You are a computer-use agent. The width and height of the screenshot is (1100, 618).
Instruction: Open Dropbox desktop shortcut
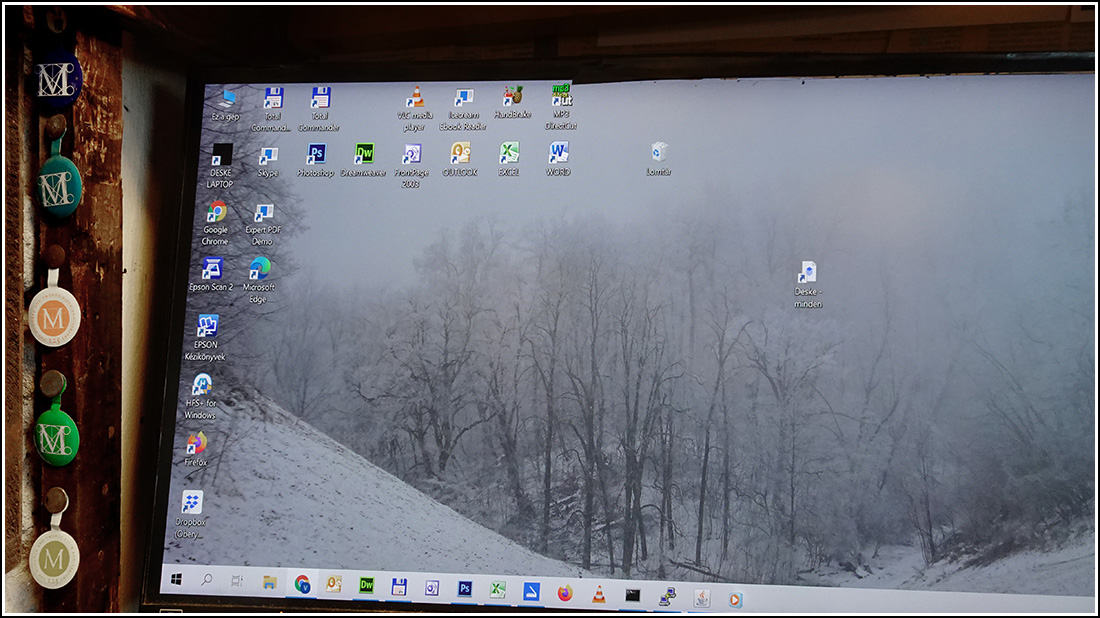[x=191, y=514]
